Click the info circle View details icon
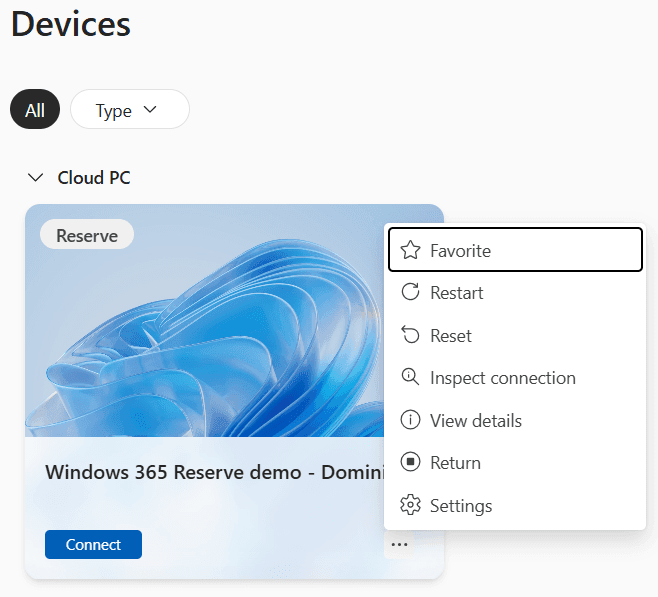The height and width of the screenshot is (597, 658). (x=409, y=421)
